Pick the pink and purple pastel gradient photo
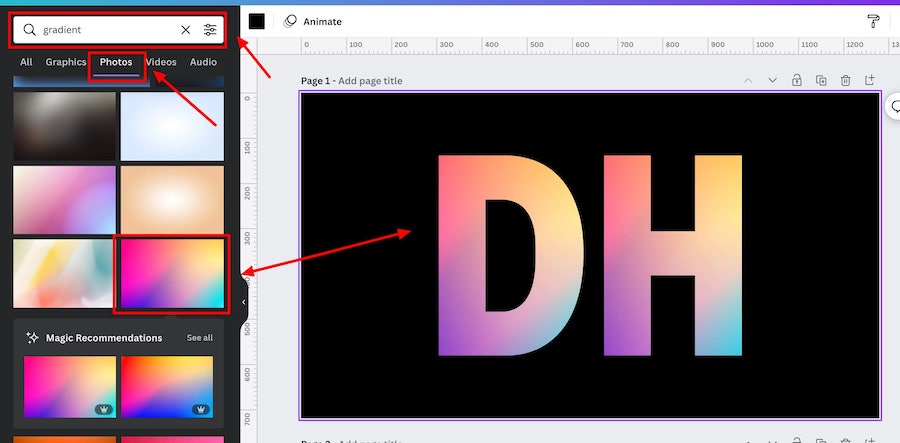Screen dimensions: 900x443 64,200
